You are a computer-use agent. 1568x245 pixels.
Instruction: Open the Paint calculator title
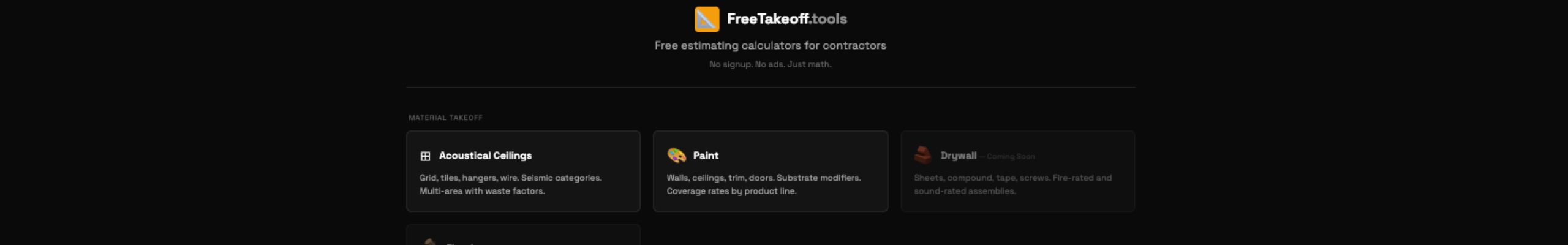pyautogui.click(x=706, y=156)
